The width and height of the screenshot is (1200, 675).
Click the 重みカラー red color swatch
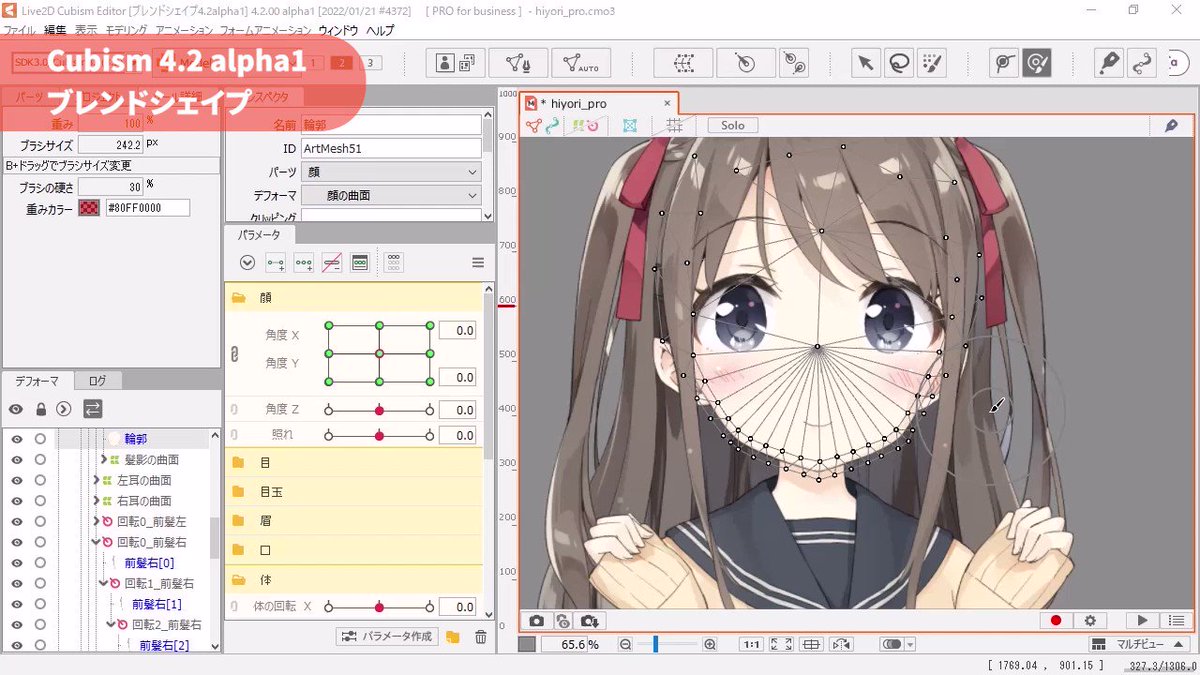click(91, 208)
